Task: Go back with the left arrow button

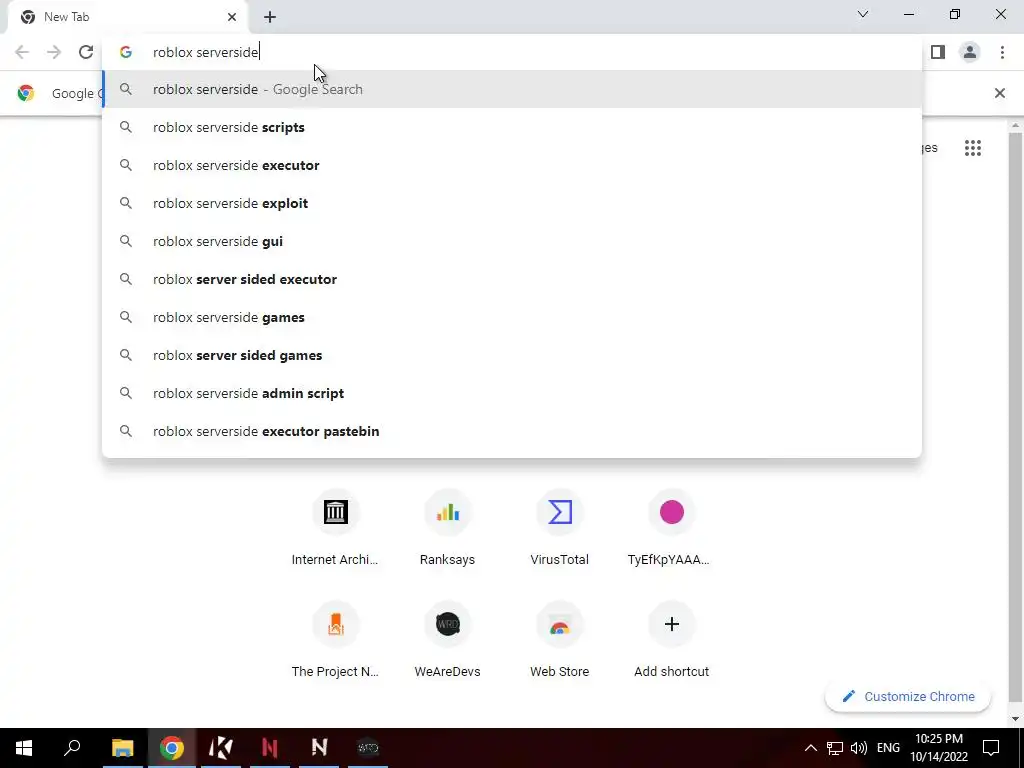Action: (22, 52)
